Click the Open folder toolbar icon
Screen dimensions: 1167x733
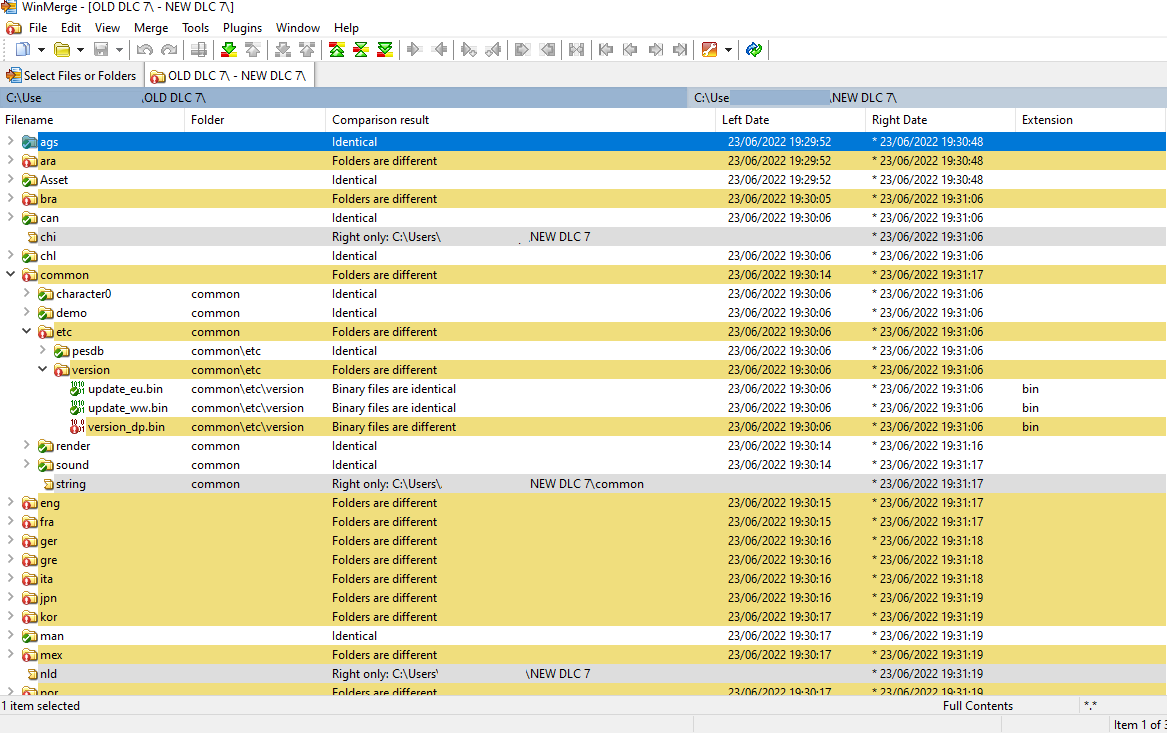point(62,50)
